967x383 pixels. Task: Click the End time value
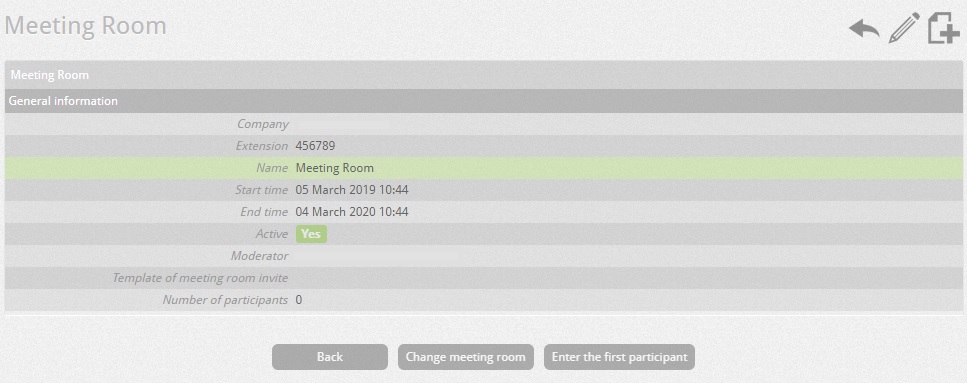click(x=352, y=212)
